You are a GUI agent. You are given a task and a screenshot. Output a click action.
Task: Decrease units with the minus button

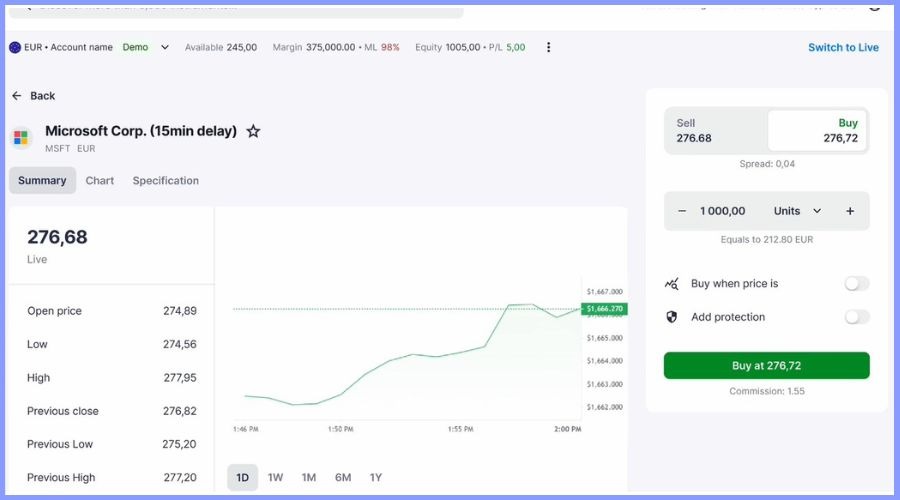[x=682, y=211]
